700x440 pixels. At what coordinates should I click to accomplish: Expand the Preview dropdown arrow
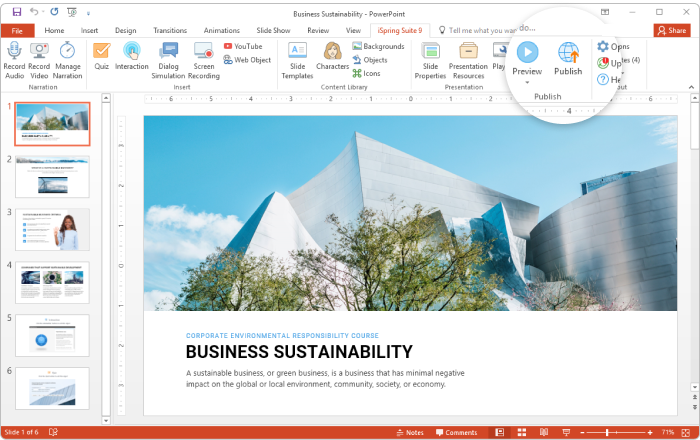click(x=527, y=83)
